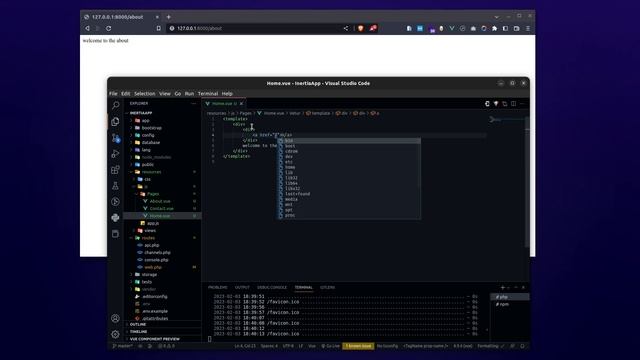
Task: Click the bookmark icon in browser toolbar
Action: pos(159,28)
